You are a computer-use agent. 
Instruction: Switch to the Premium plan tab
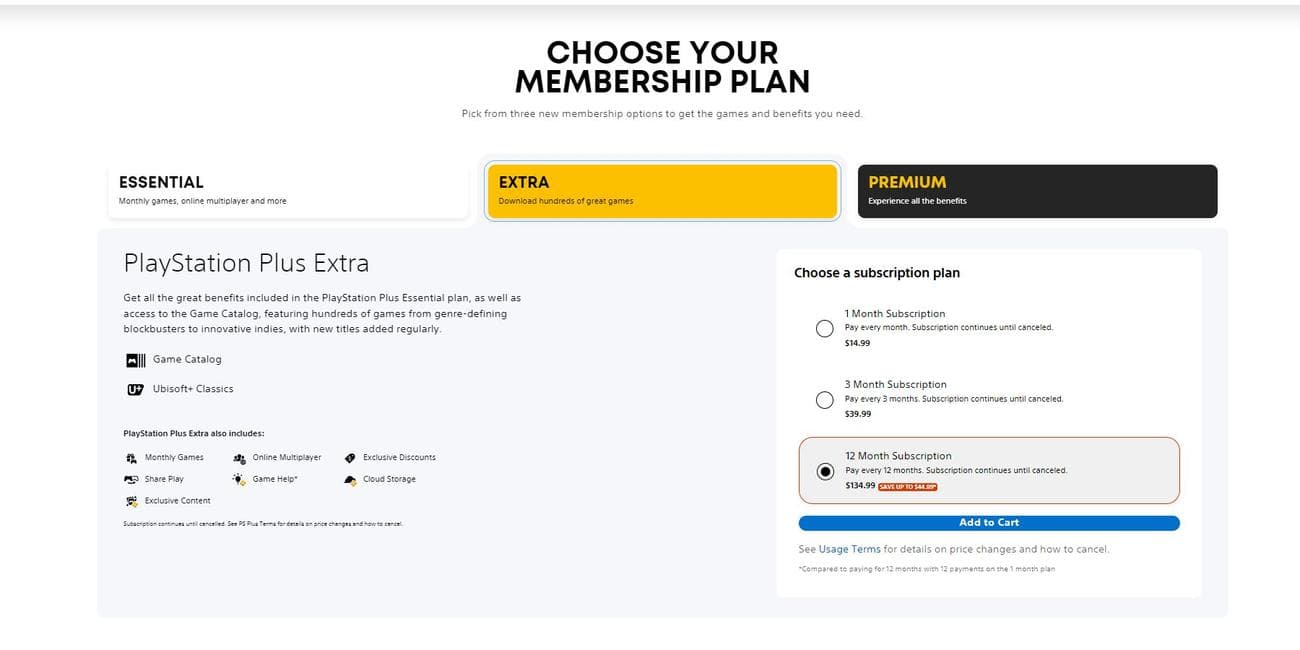click(x=1036, y=191)
